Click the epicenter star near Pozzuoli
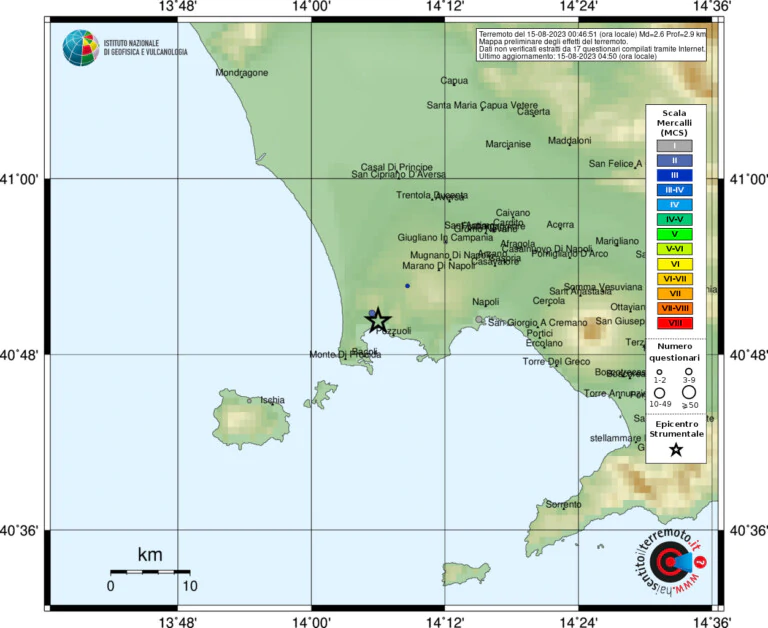The height and width of the screenshot is (628, 768). pos(378,321)
